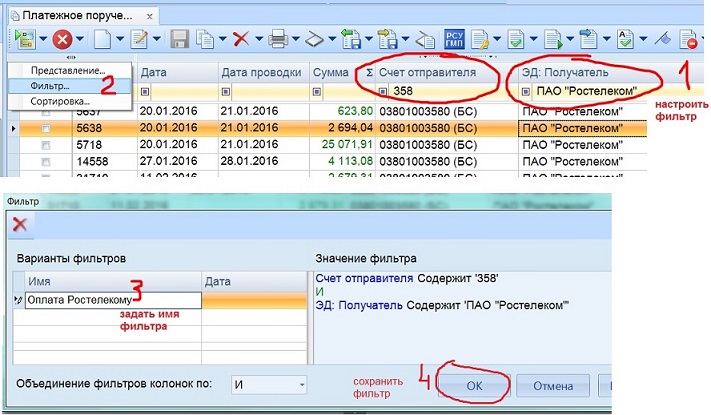Click the document with blue arrow icon
The image size is (711, 415).
click(x=589, y=39)
